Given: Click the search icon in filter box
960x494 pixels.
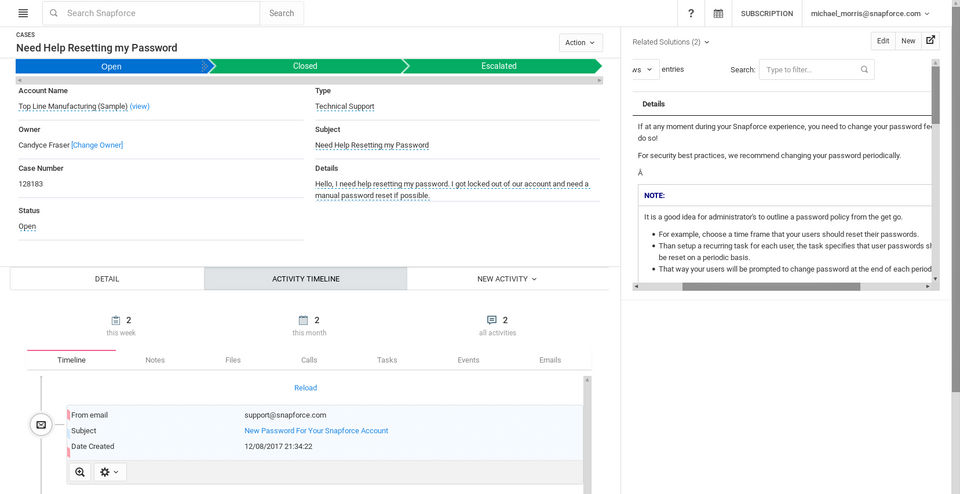Looking at the screenshot, I should point(865,70).
